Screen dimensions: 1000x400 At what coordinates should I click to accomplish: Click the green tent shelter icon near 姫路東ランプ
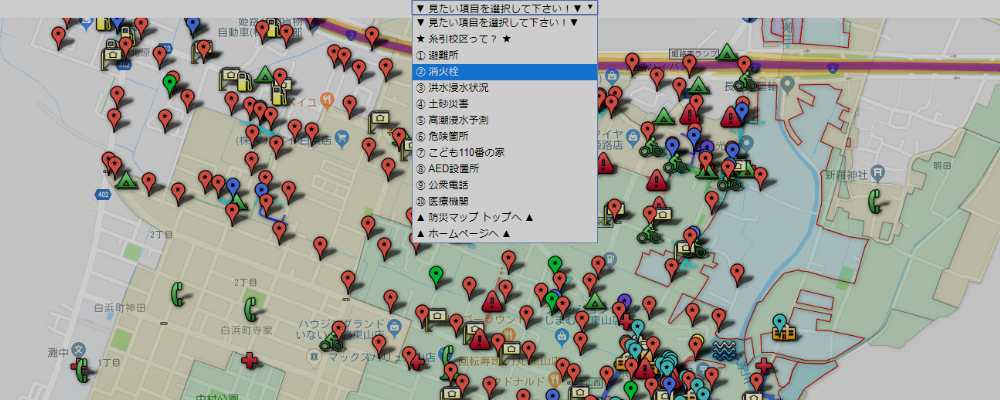point(728,52)
